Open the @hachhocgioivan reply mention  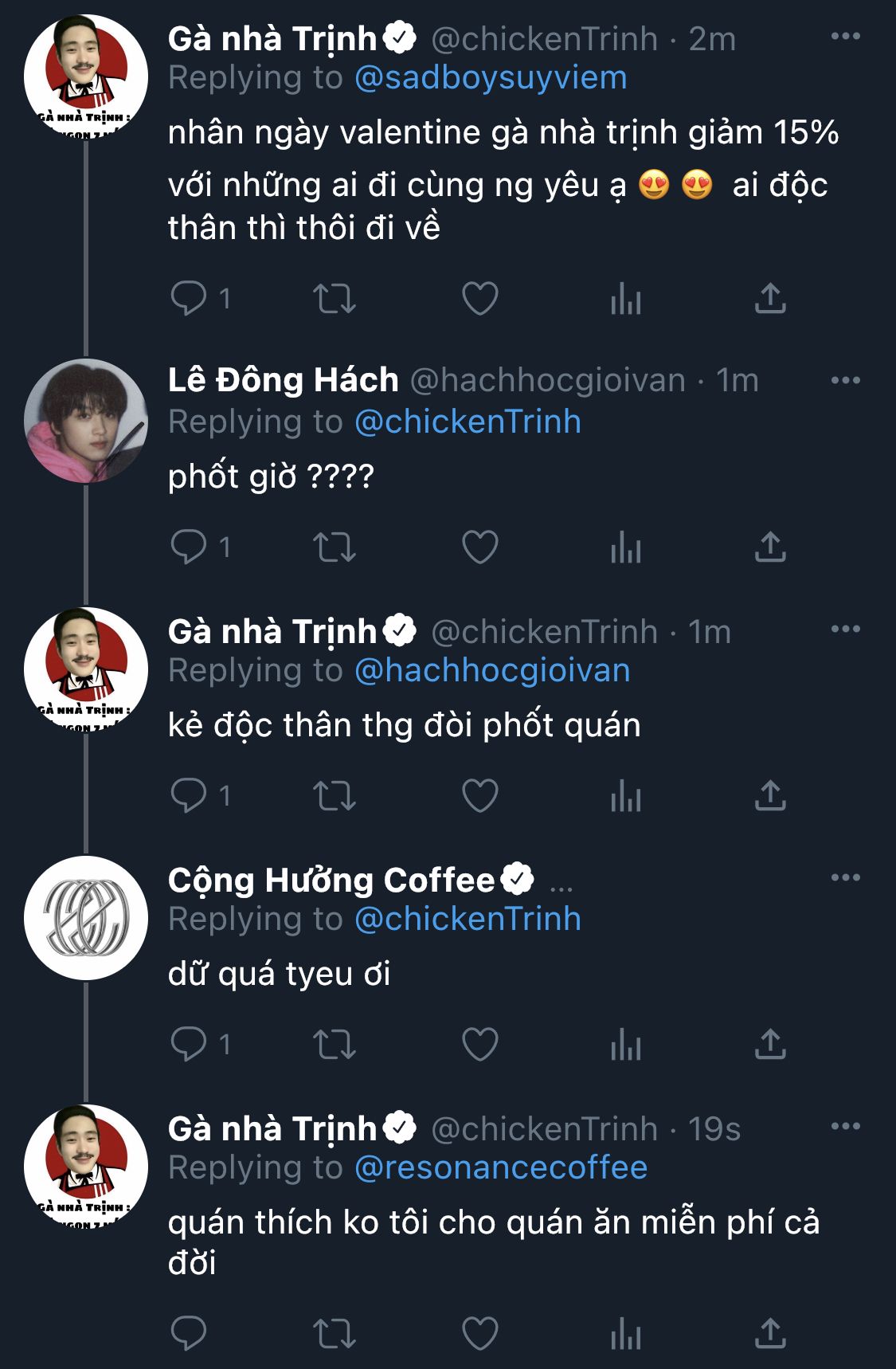(x=491, y=670)
